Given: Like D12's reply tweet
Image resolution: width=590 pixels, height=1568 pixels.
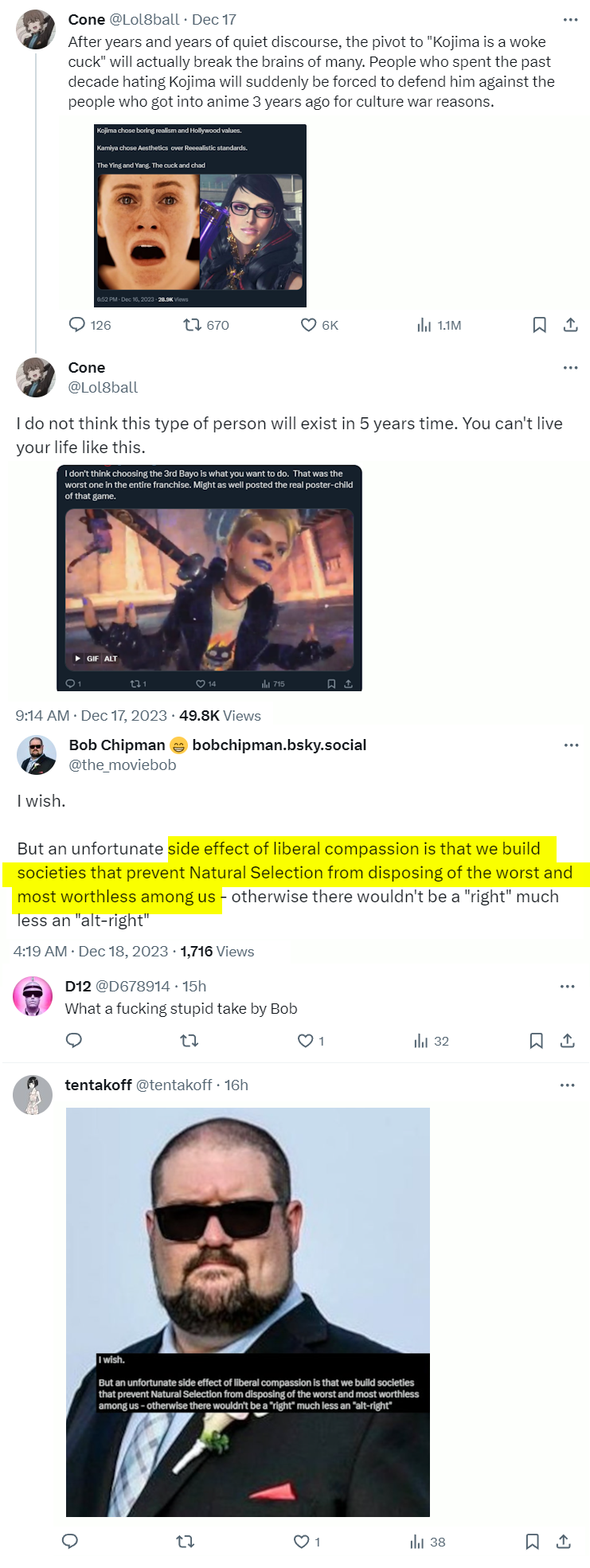Looking at the screenshot, I should click(306, 1041).
